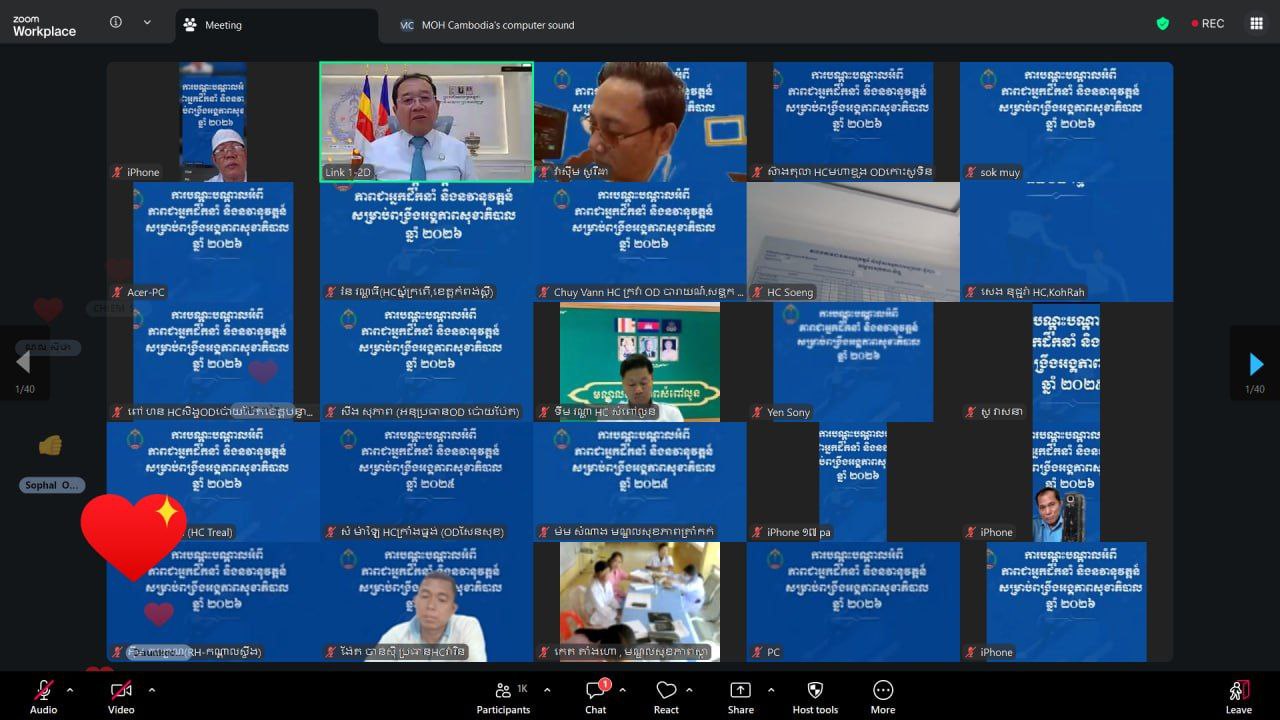Select the Link 1-2D speaker video tile

[426, 122]
